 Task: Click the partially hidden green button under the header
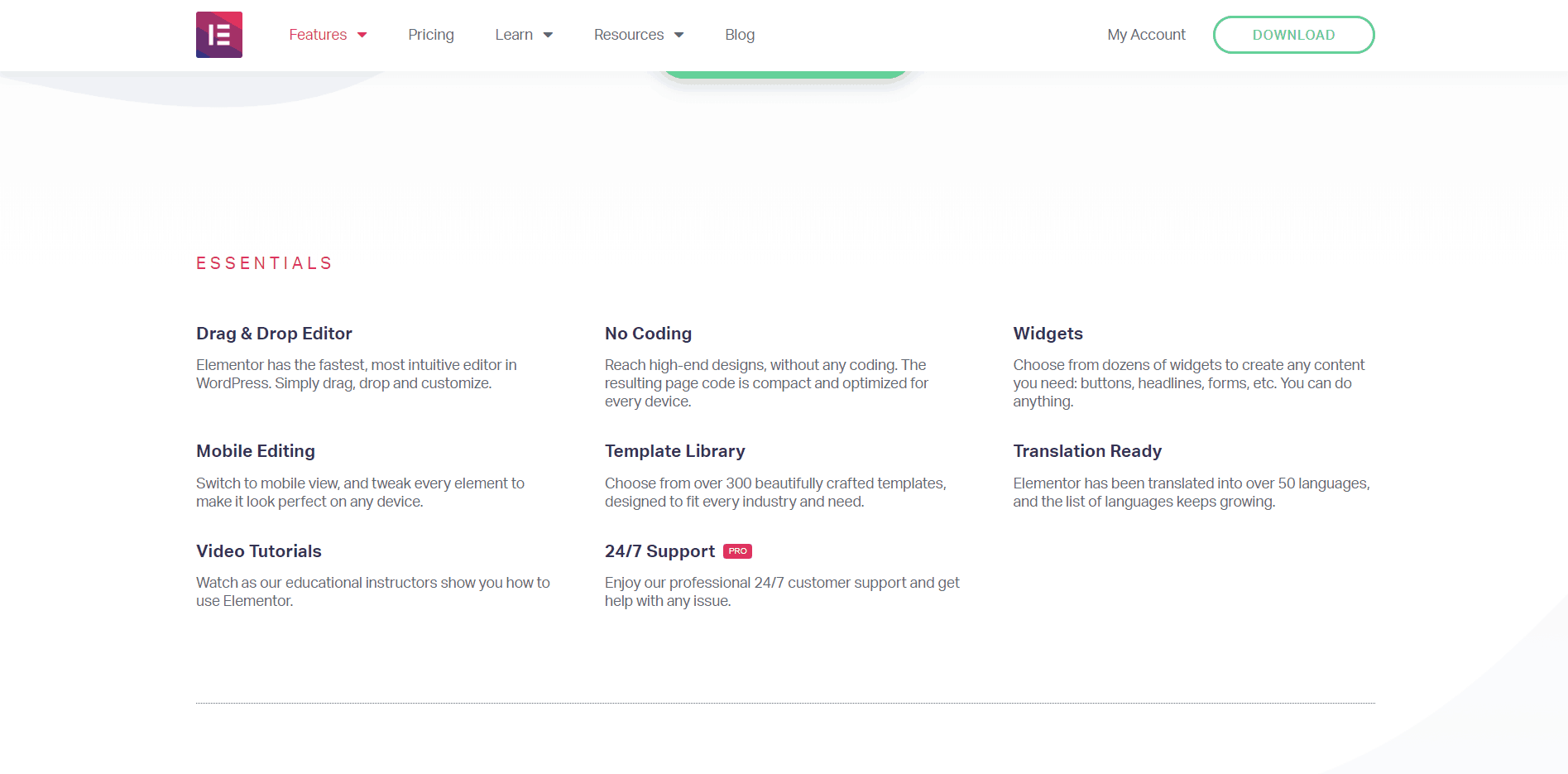[785, 75]
